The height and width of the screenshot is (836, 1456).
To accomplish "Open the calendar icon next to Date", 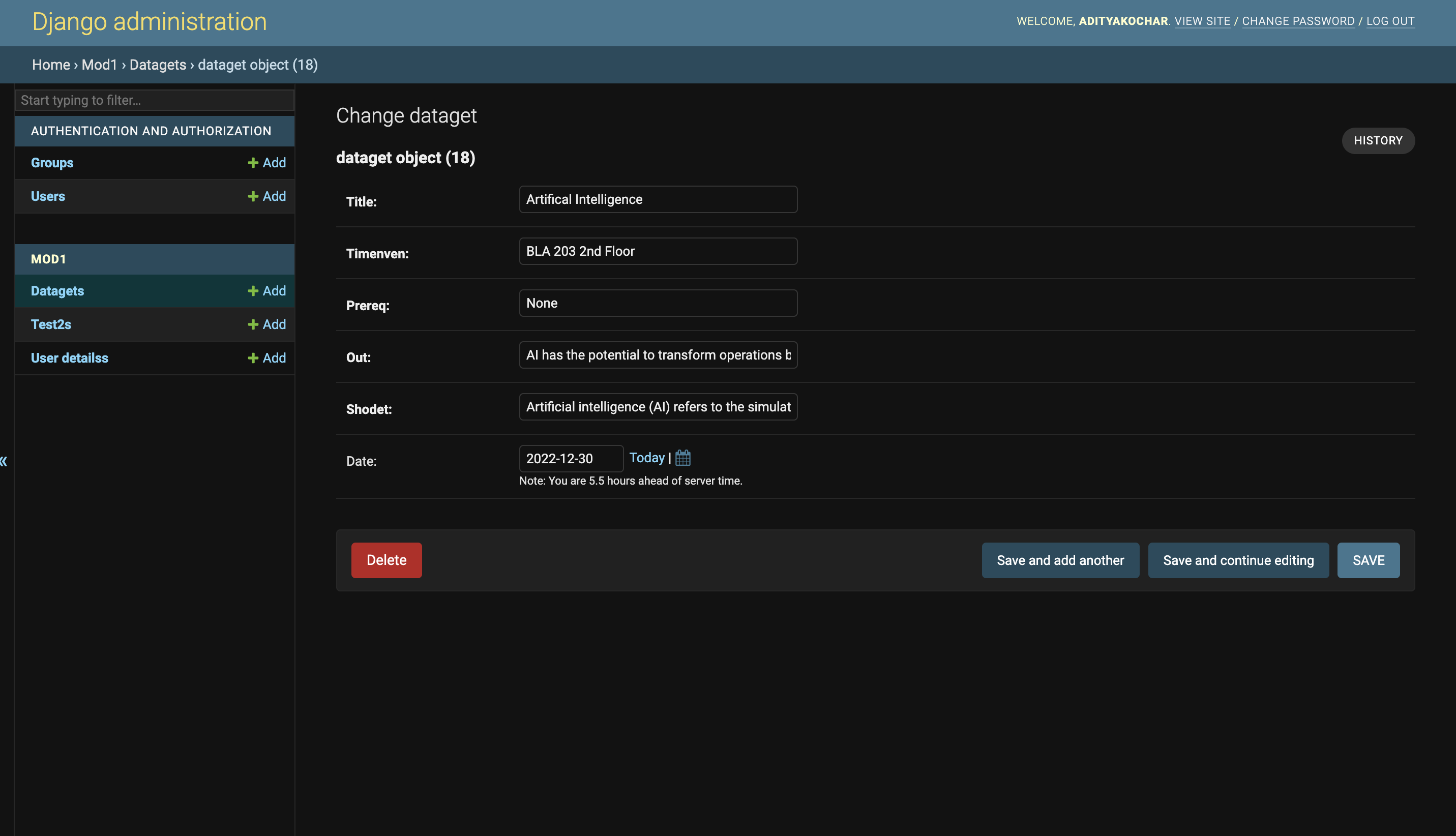I will point(682,457).
